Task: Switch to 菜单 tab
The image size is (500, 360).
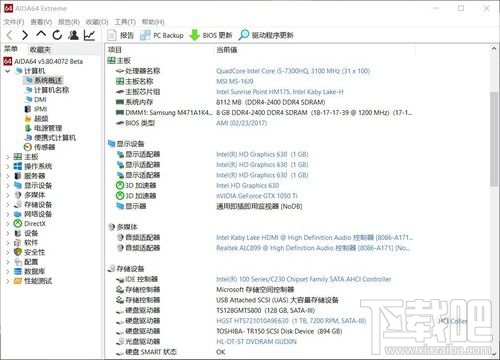Action: point(11,49)
